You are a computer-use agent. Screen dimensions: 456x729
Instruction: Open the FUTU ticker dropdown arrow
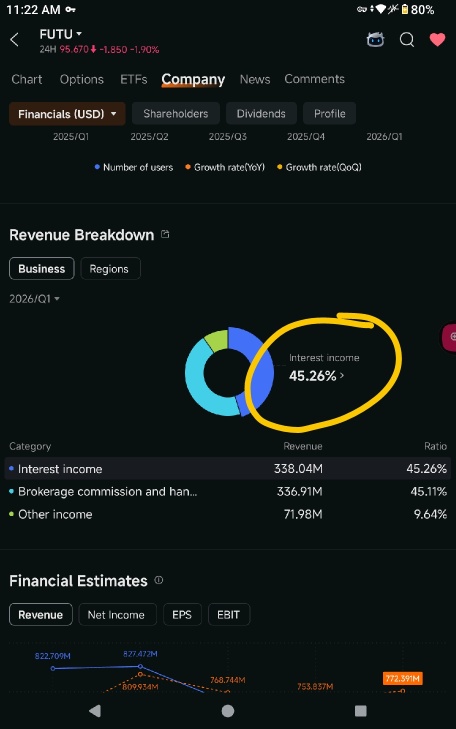79,34
